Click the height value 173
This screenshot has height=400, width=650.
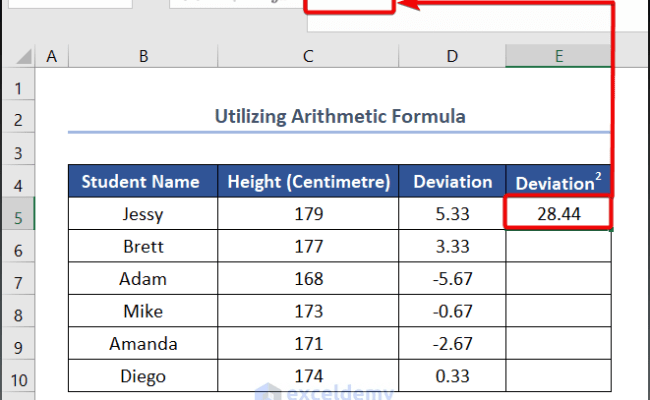click(x=308, y=311)
